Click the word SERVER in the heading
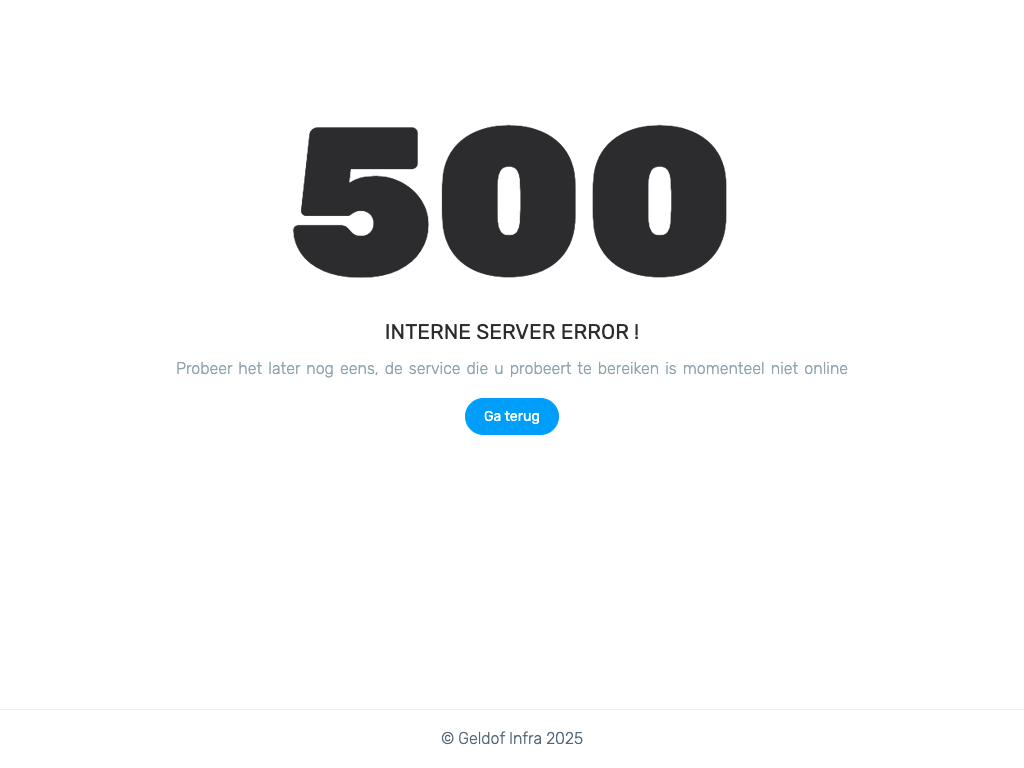 516,332
